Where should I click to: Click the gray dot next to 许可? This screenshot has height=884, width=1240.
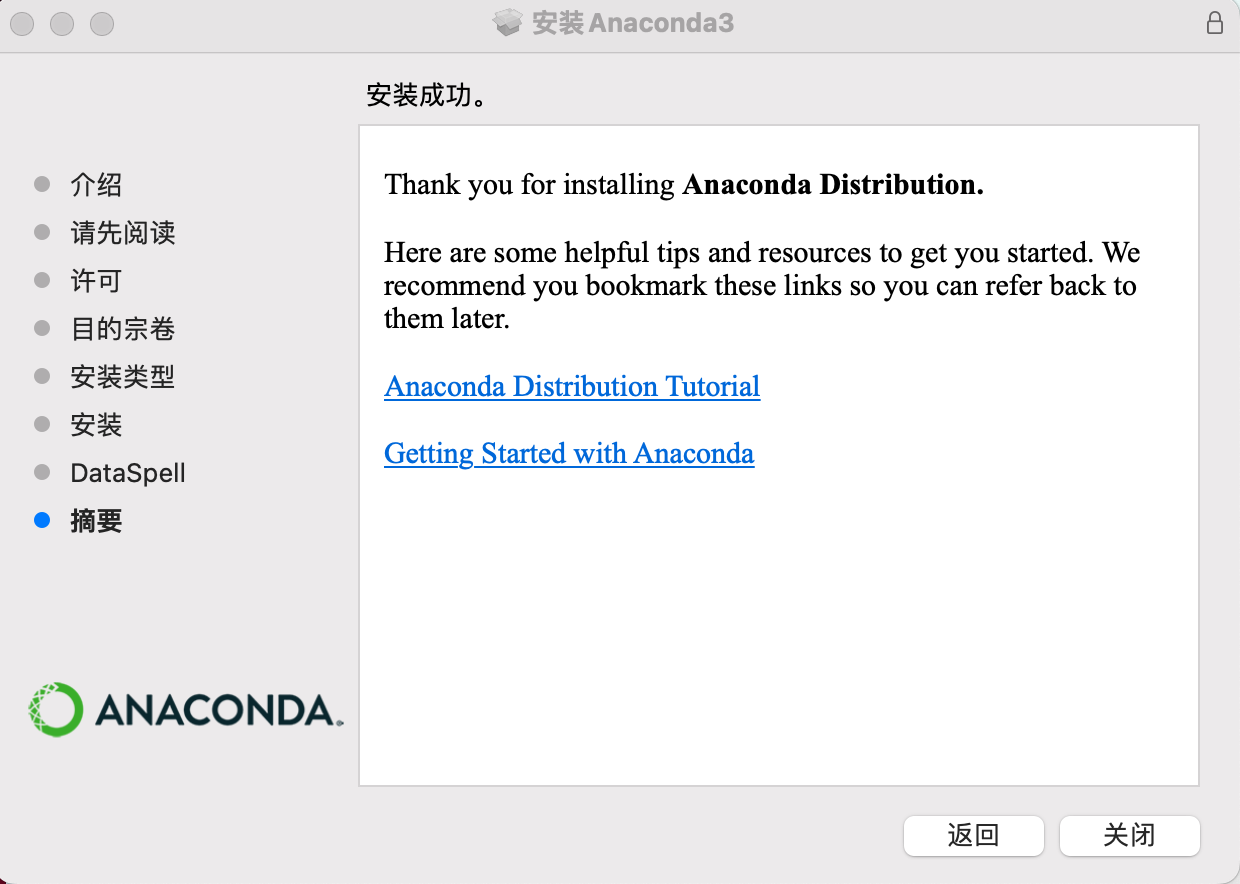(42, 280)
